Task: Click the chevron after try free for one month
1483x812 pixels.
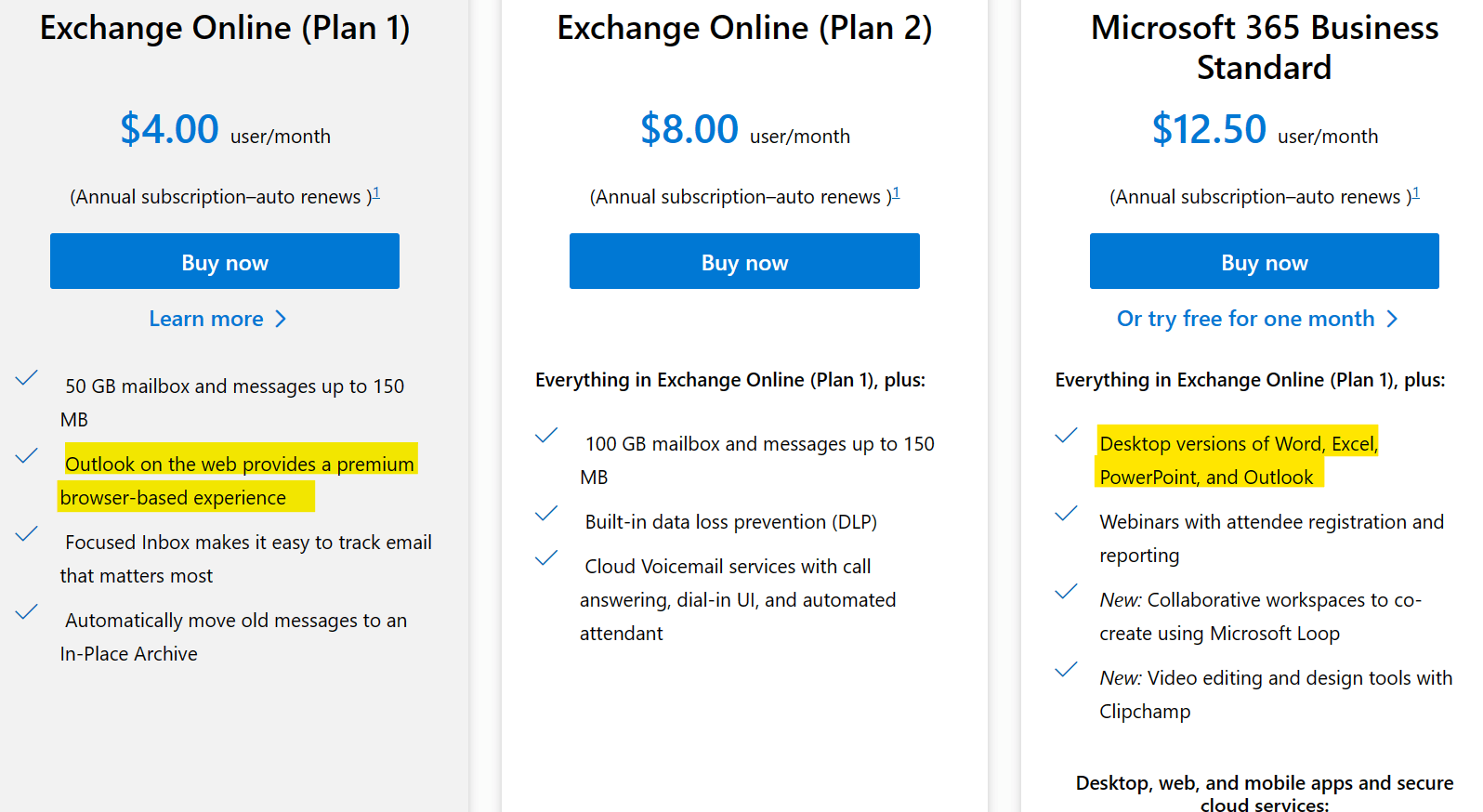Action: click(x=1392, y=319)
